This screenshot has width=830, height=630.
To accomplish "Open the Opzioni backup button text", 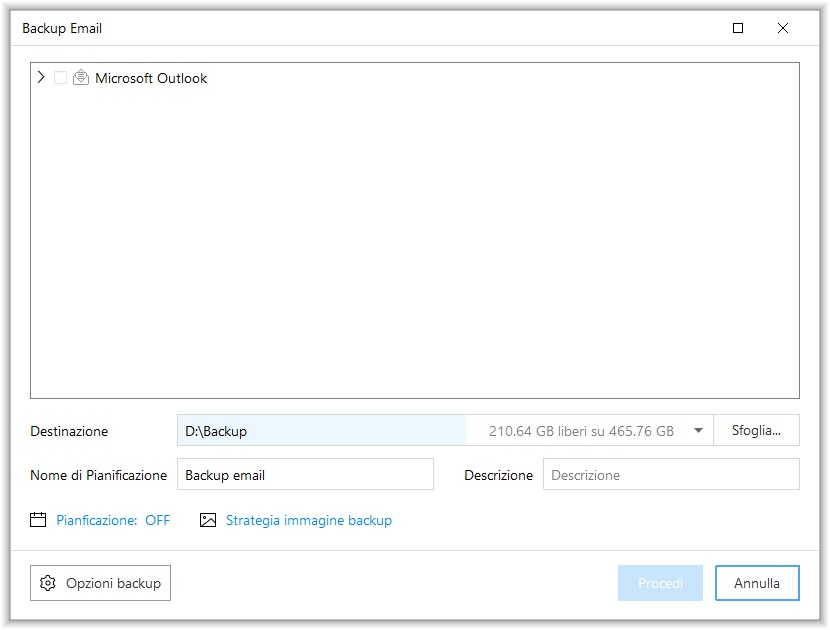I will [113, 583].
